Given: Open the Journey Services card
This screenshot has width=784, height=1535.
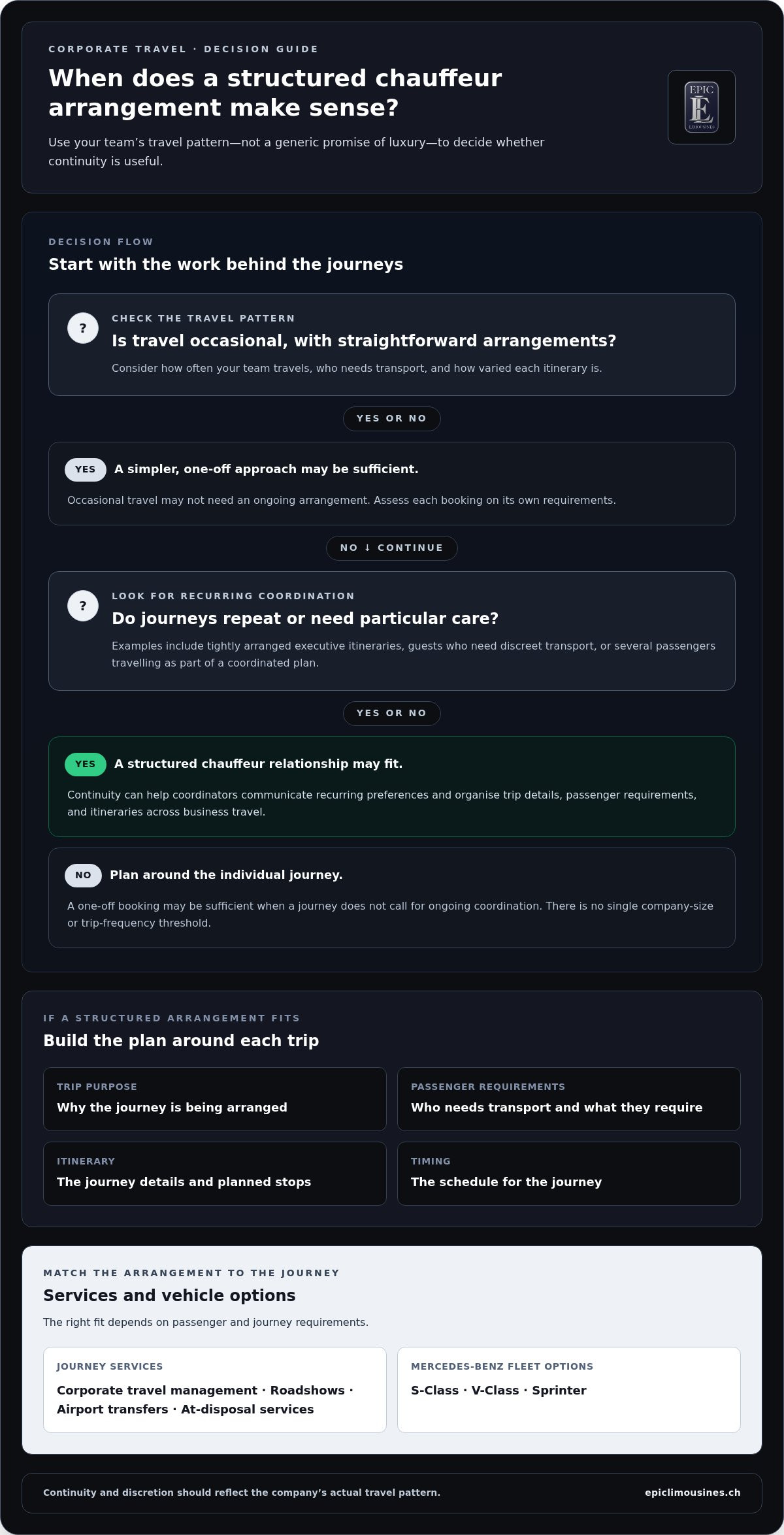Looking at the screenshot, I should 215,1390.
